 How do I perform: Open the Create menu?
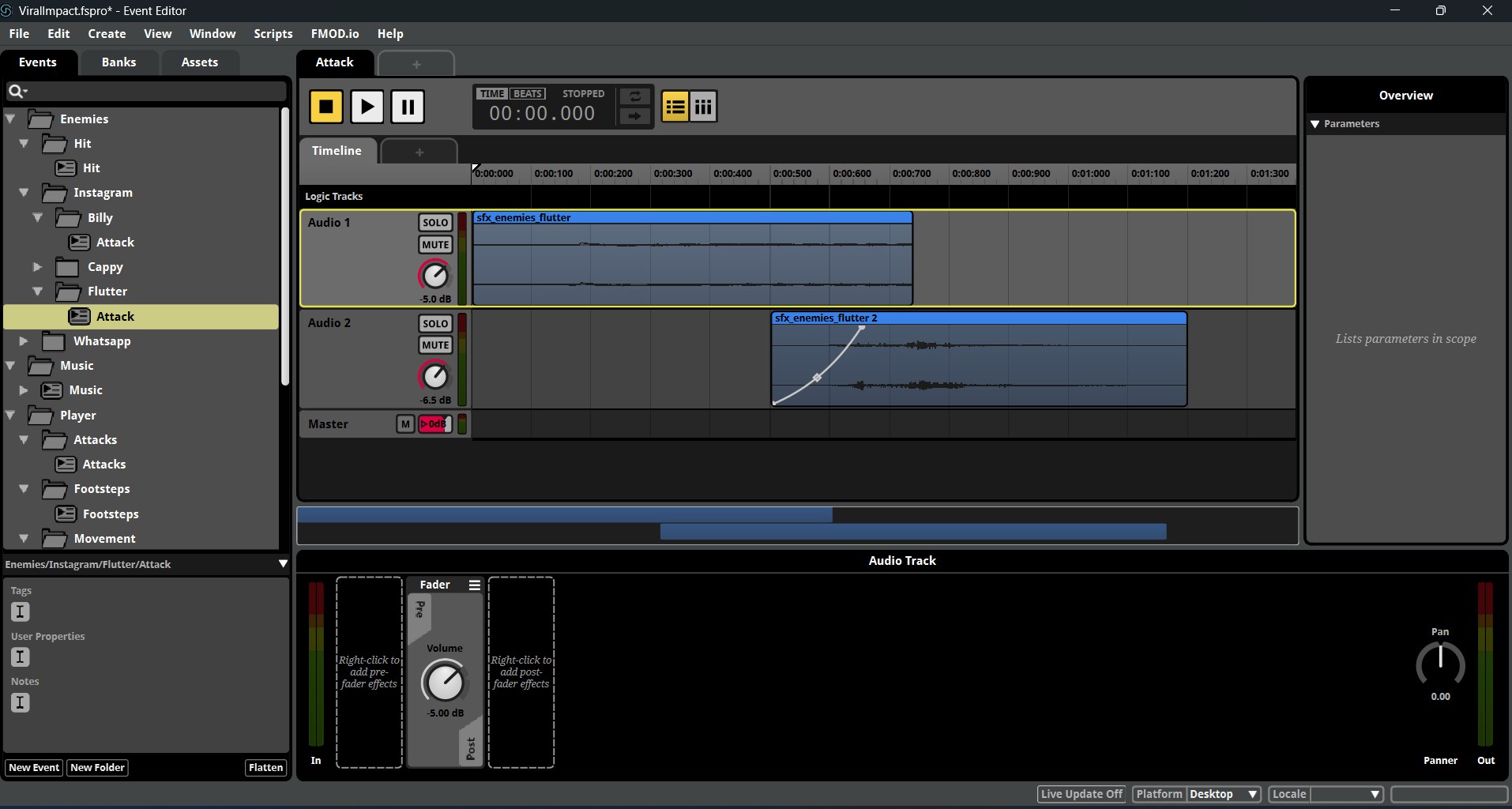[107, 34]
